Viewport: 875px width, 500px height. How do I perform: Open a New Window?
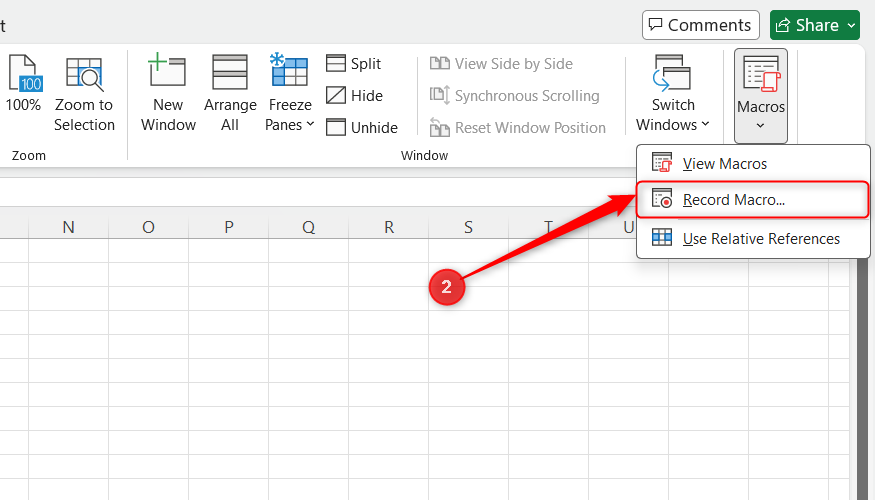click(x=168, y=93)
